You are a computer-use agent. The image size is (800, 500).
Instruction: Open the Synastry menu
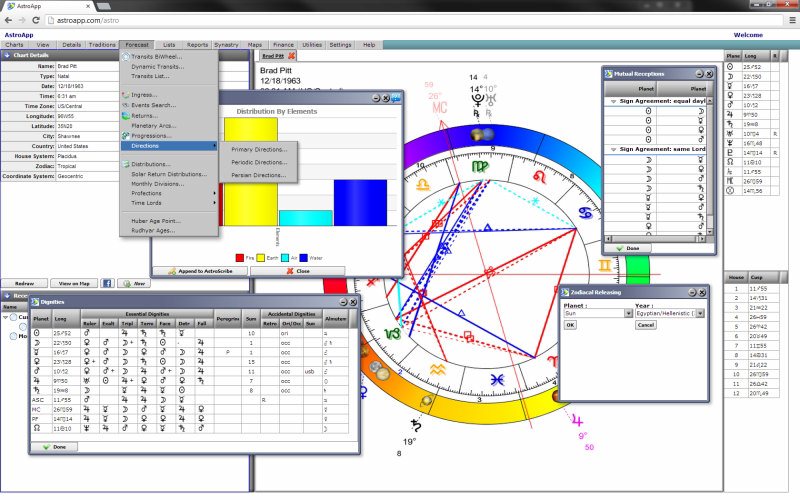(226, 45)
